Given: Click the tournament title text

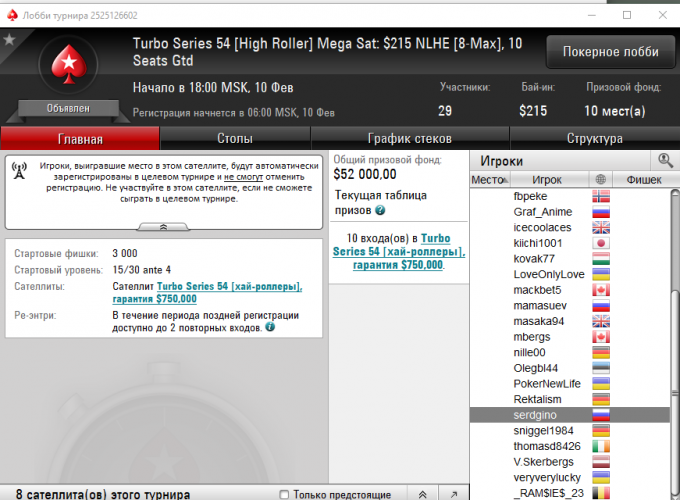Looking at the screenshot, I should (327, 52).
